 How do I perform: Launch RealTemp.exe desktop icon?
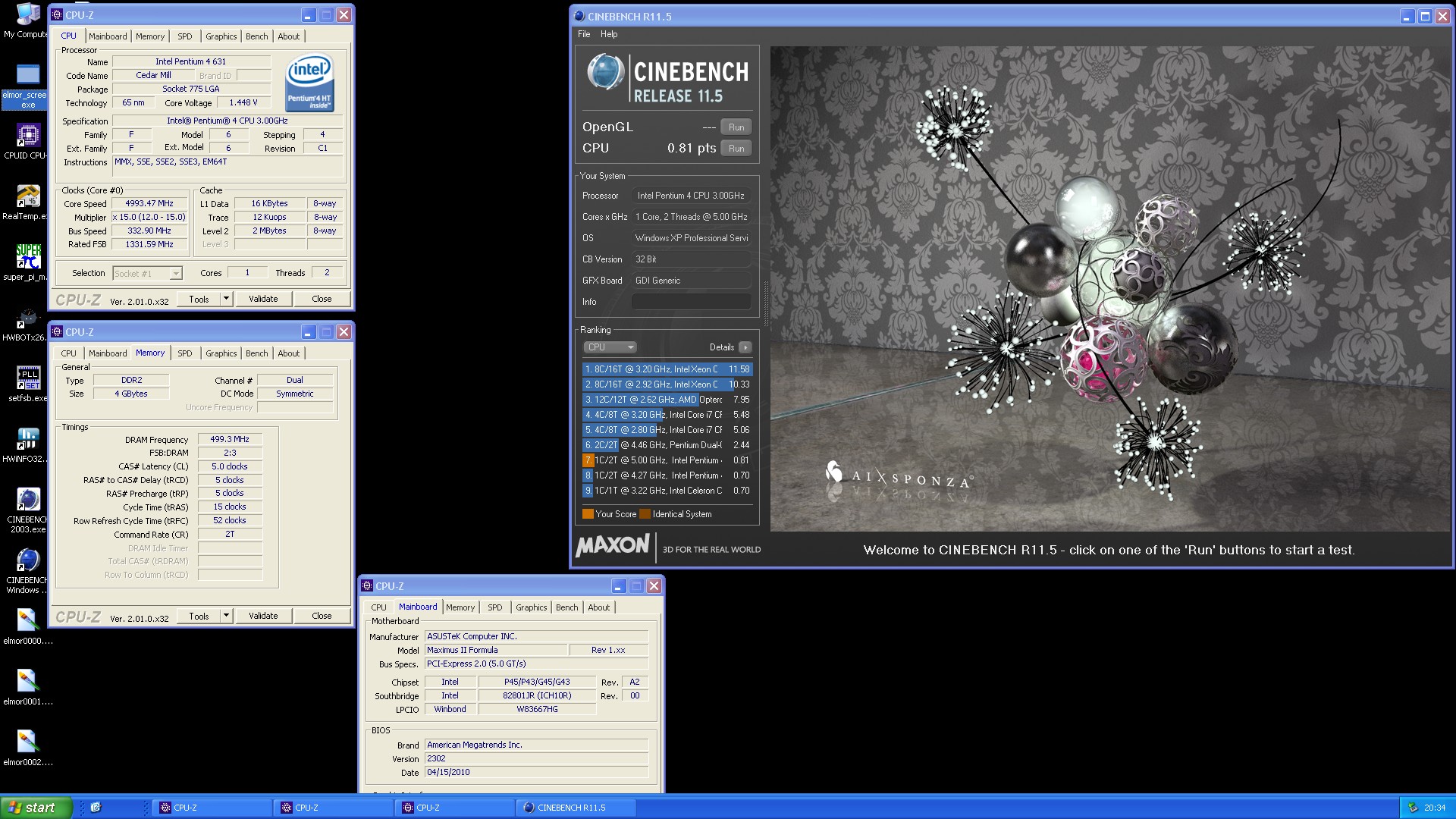pyautogui.click(x=27, y=202)
